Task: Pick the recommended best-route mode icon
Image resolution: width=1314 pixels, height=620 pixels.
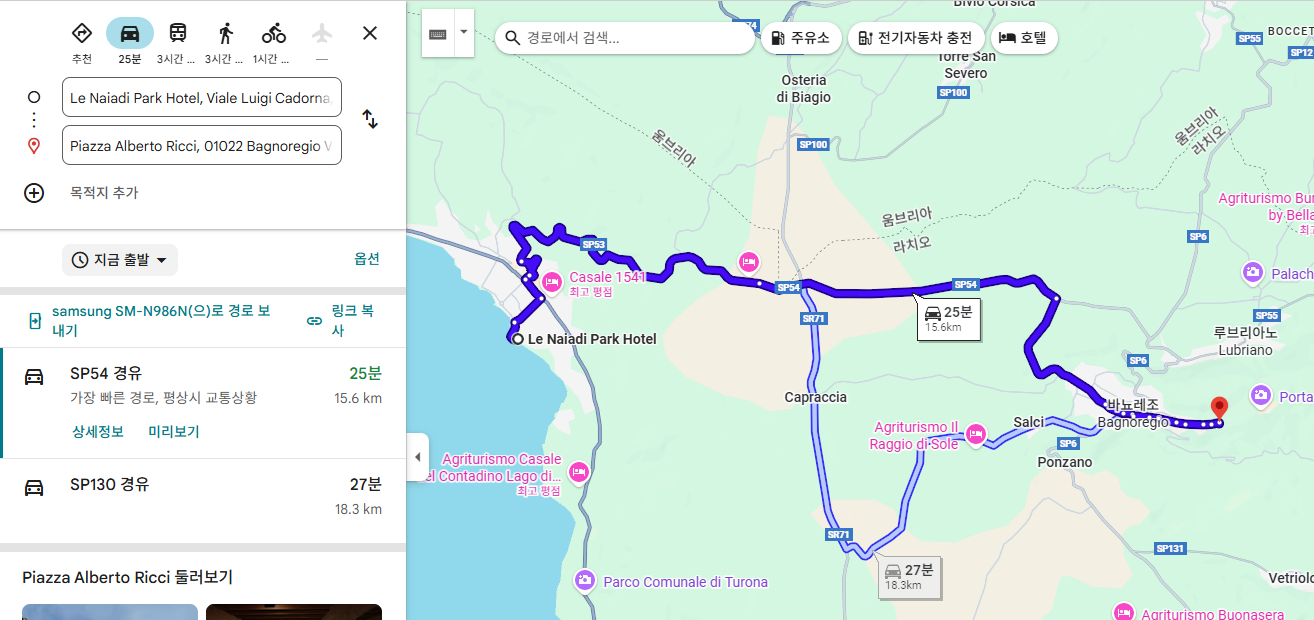Action: (82, 33)
